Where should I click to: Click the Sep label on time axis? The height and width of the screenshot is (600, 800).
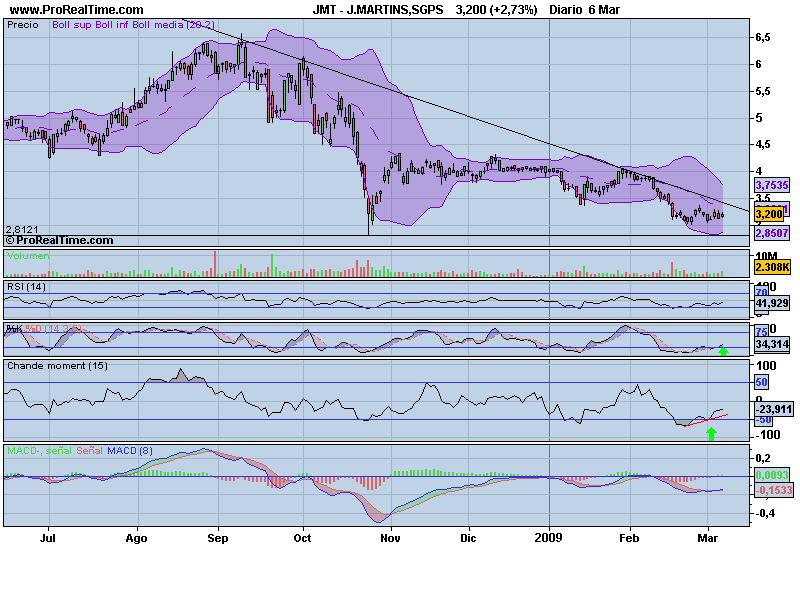(x=218, y=538)
